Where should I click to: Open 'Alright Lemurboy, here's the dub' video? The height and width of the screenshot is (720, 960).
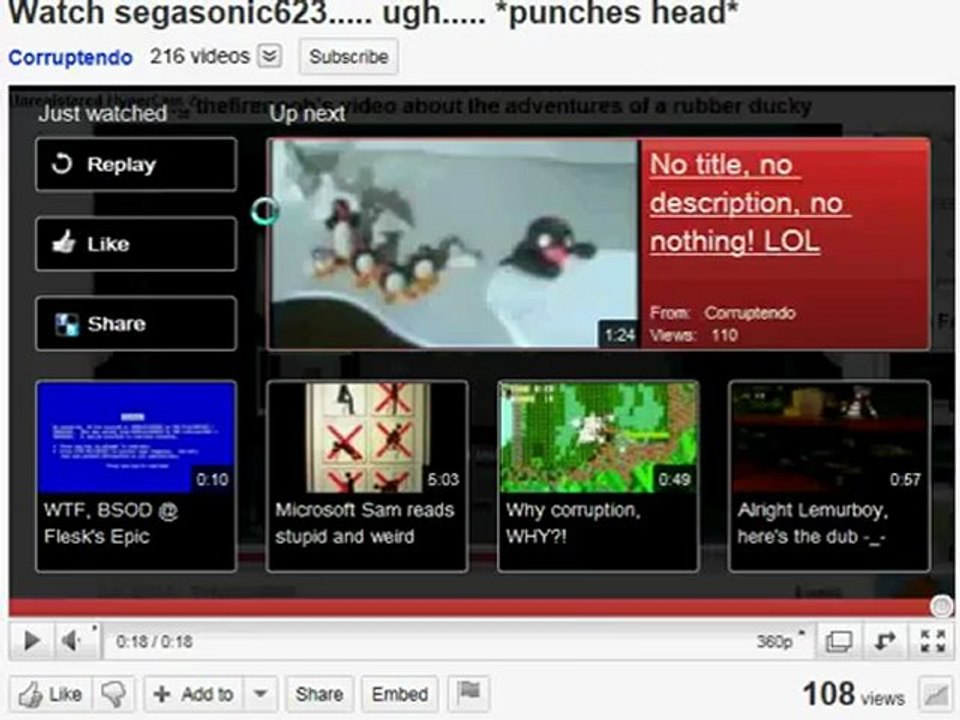pos(829,476)
